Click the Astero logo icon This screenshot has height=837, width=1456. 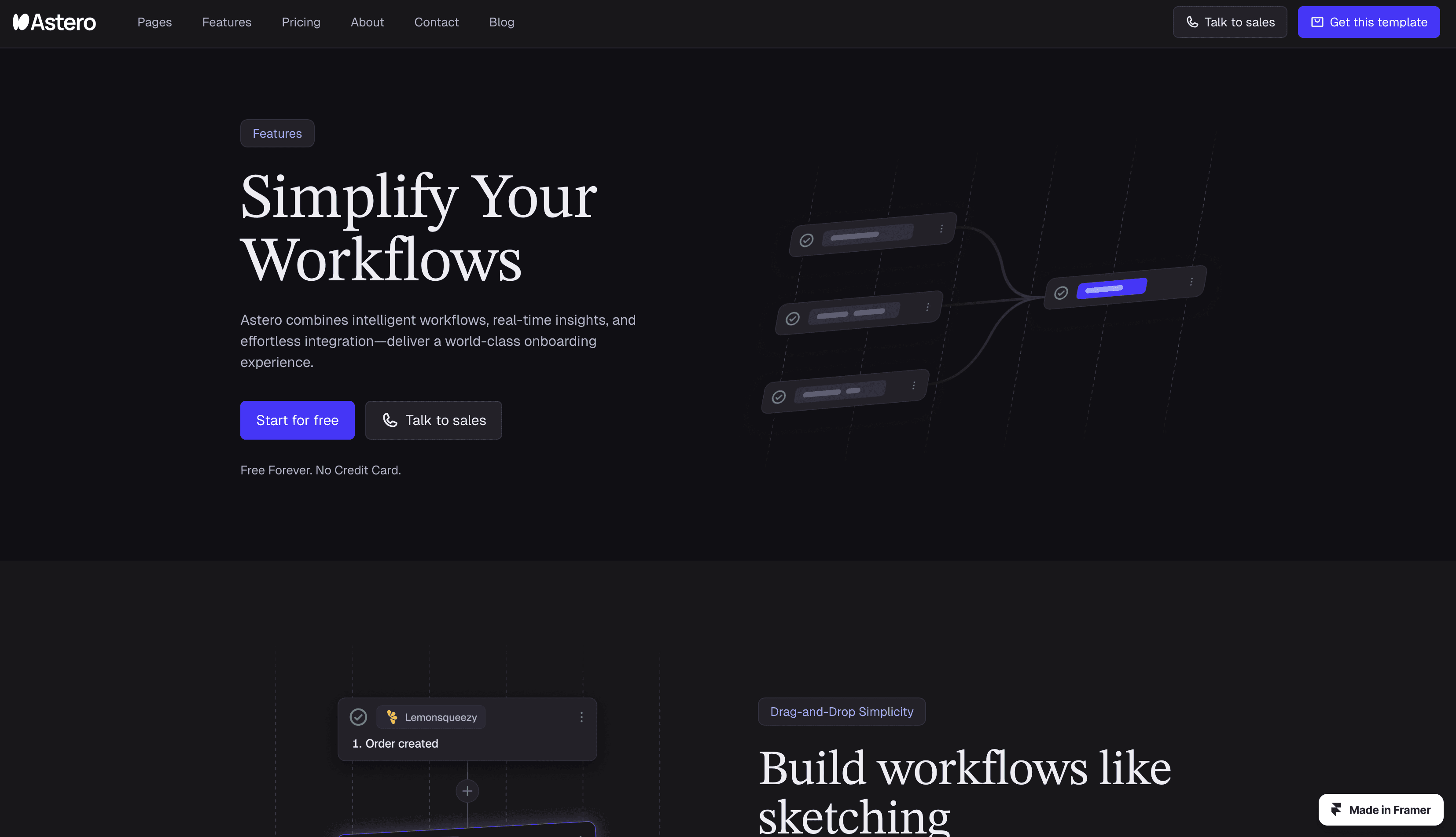(21, 22)
